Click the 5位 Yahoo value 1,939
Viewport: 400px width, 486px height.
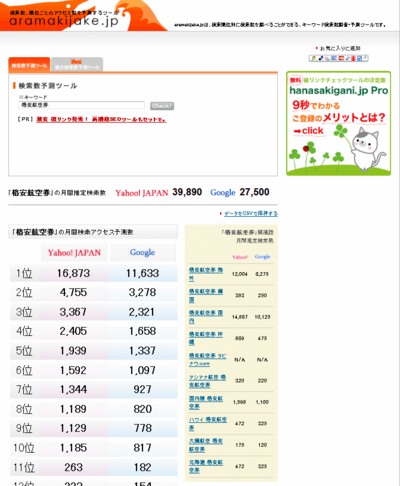[x=73, y=351]
